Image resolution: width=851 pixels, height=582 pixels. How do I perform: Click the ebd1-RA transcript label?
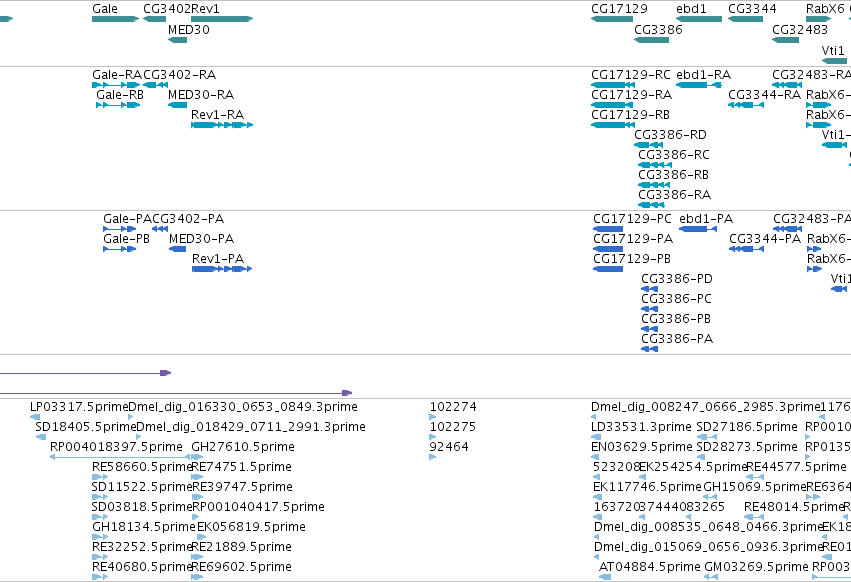pyautogui.click(x=704, y=74)
